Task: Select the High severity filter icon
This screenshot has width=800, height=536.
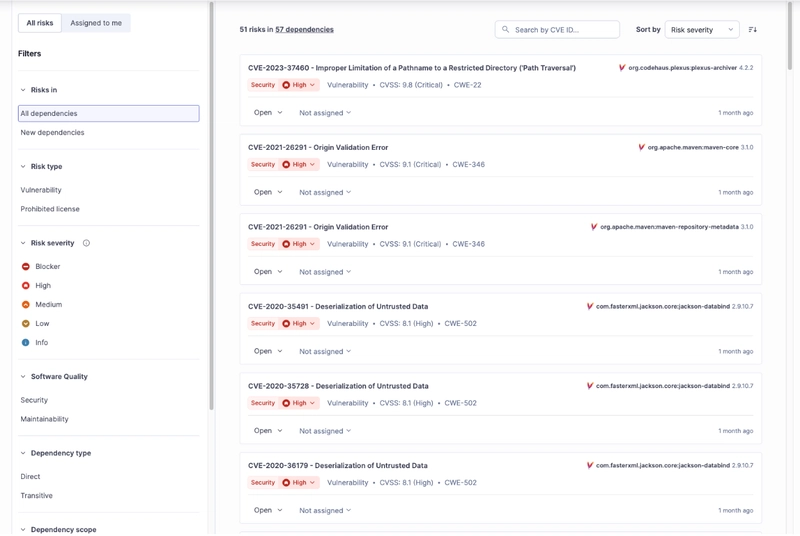Action: 26,286
